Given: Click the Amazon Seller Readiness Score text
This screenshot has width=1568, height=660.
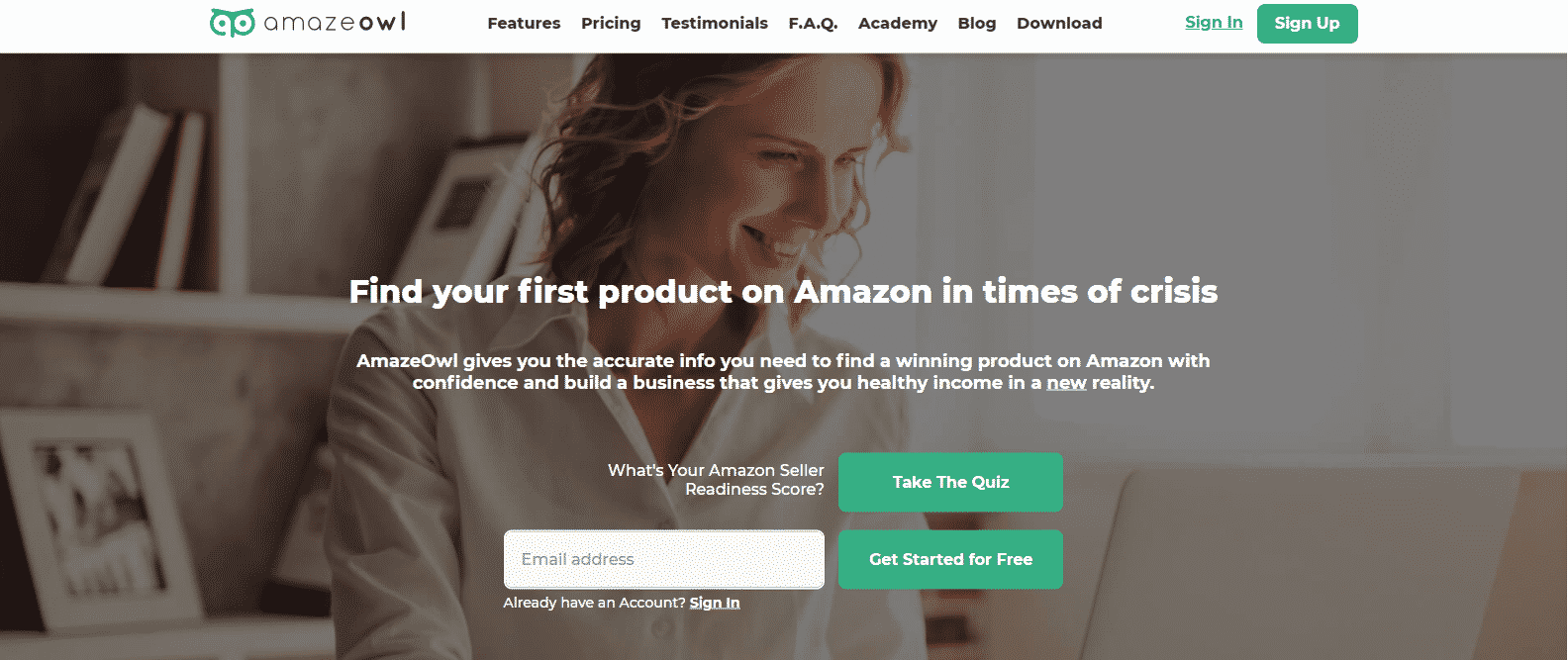Looking at the screenshot, I should [x=716, y=480].
